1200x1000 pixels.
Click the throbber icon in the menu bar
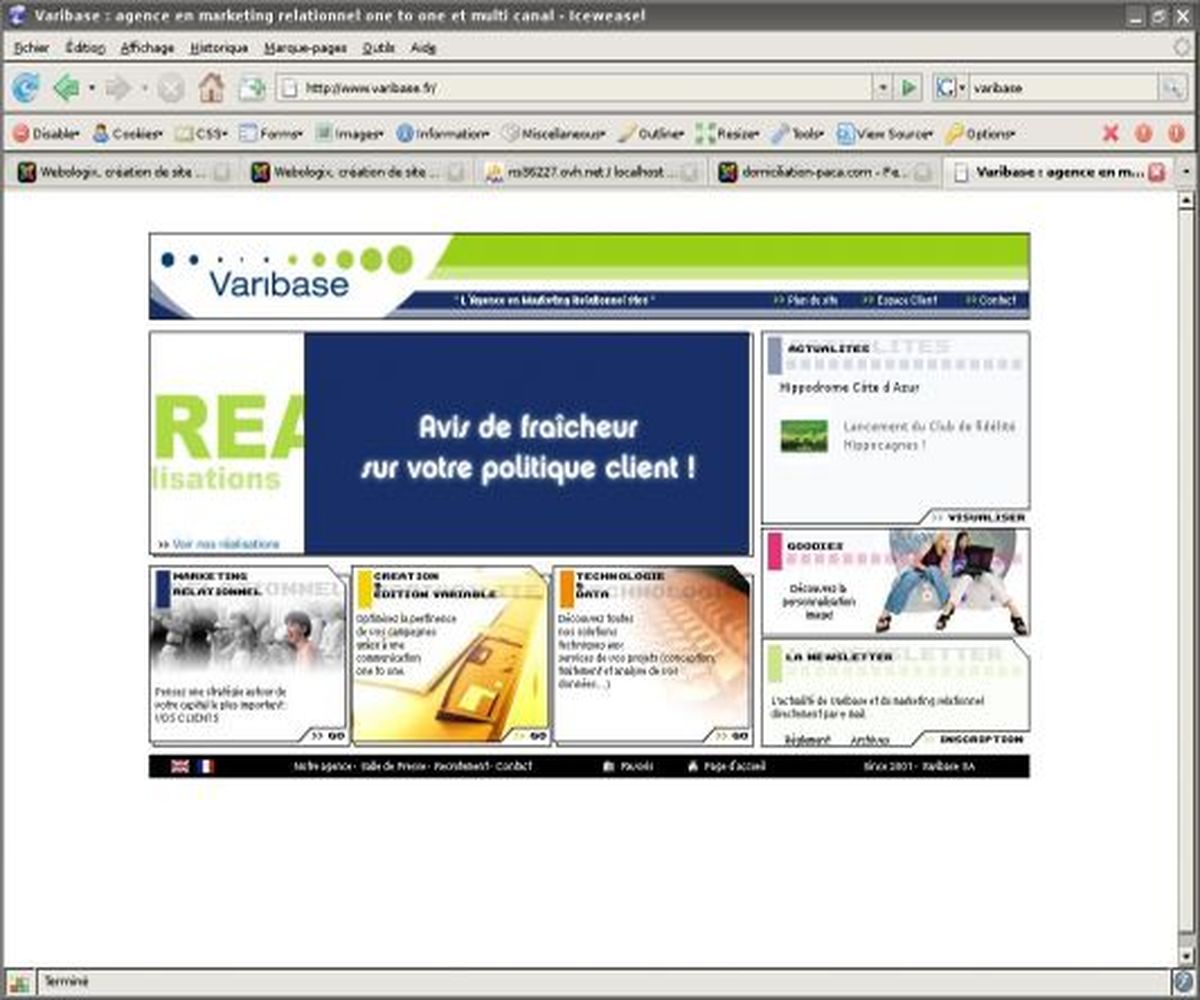click(x=1182, y=47)
